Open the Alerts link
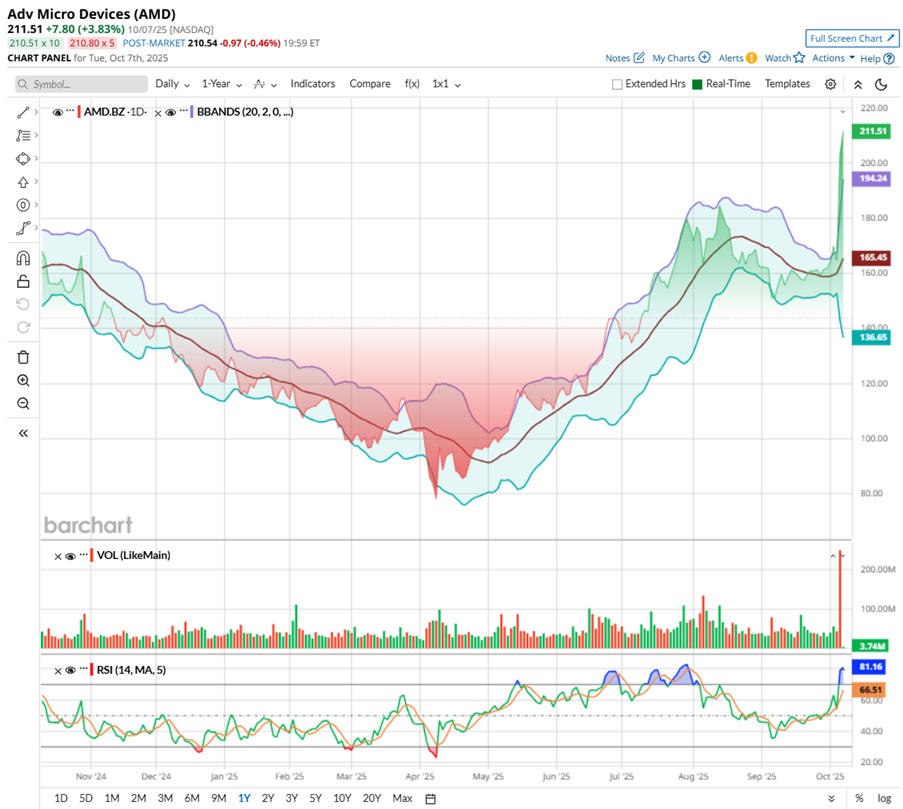 click(x=731, y=58)
